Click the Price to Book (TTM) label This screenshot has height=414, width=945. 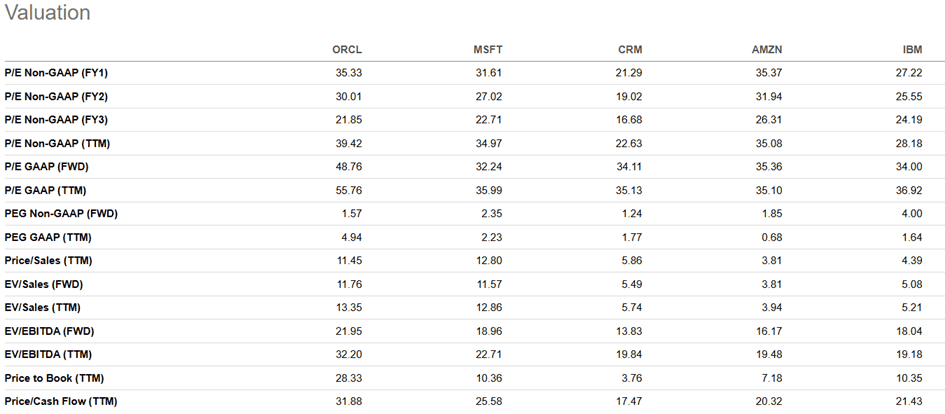coord(53,378)
